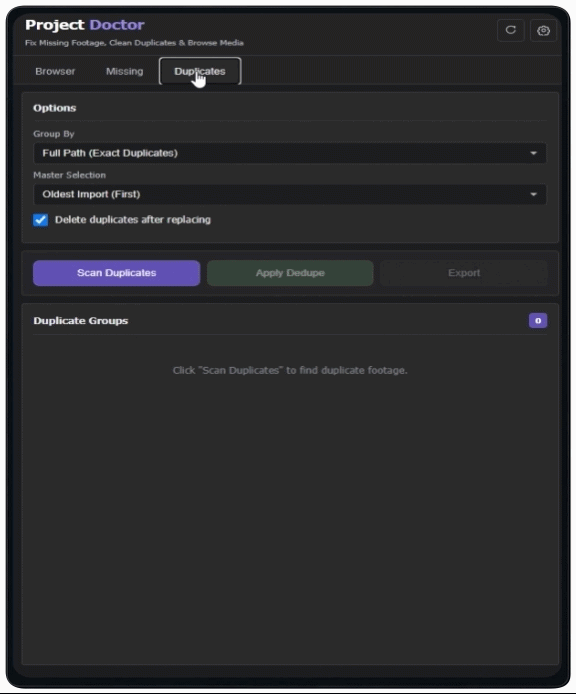Click the Apply Dedupe button
Screen dimensions: 576x694
point(290,273)
